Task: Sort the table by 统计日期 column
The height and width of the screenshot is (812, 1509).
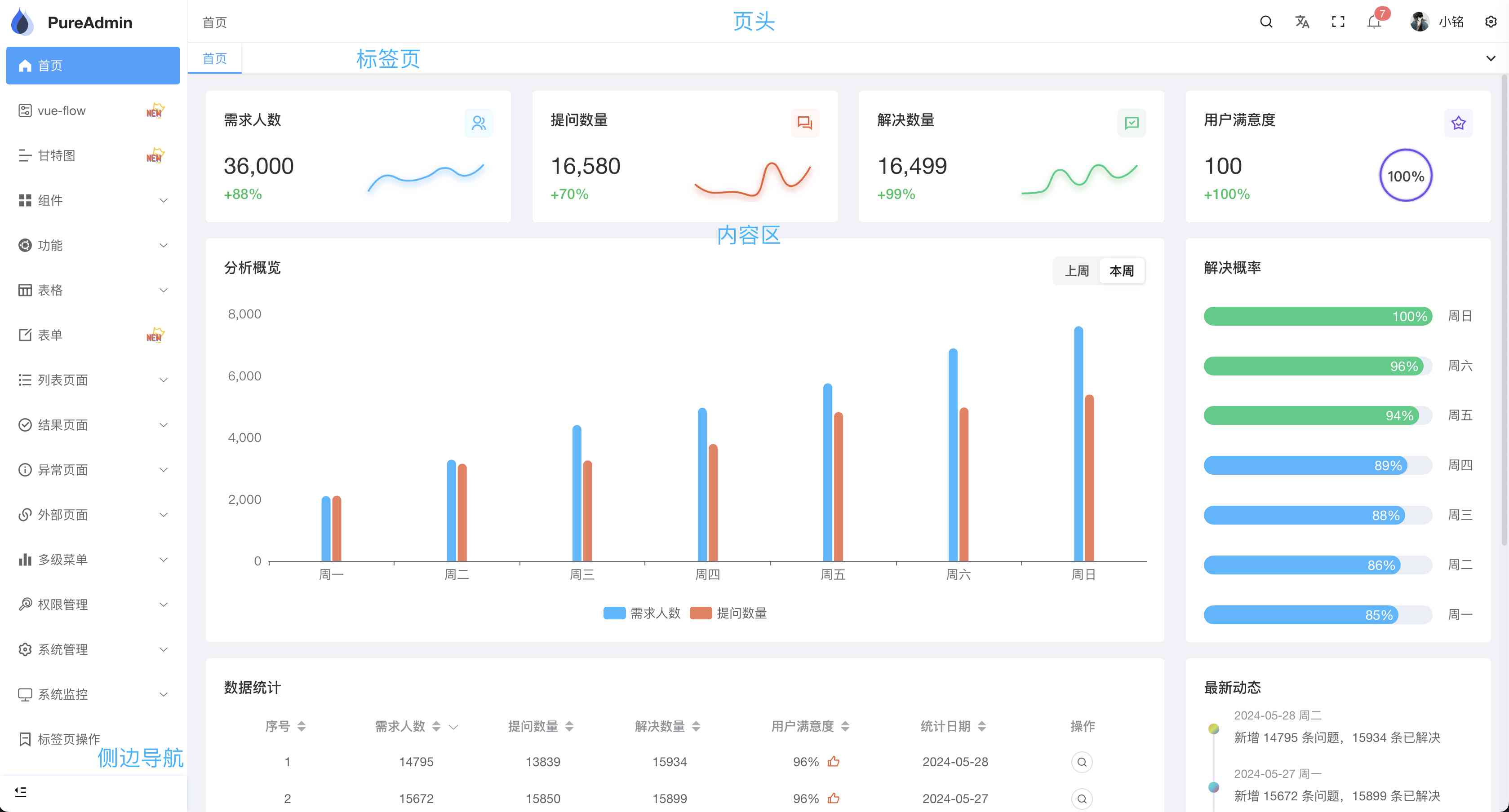Action: point(981,727)
